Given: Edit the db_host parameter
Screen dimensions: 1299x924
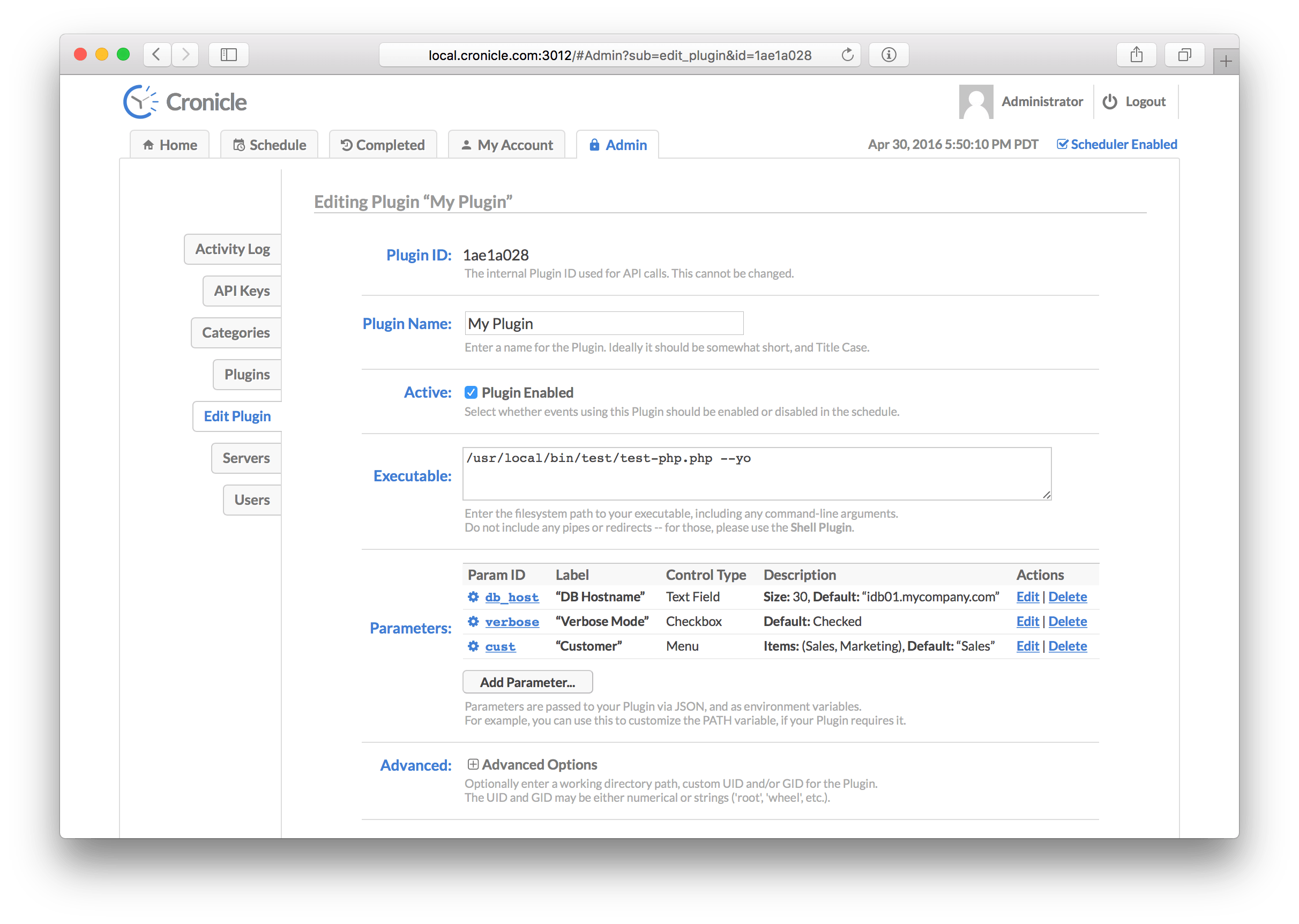Looking at the screenshot, I should click(1028, 597).
